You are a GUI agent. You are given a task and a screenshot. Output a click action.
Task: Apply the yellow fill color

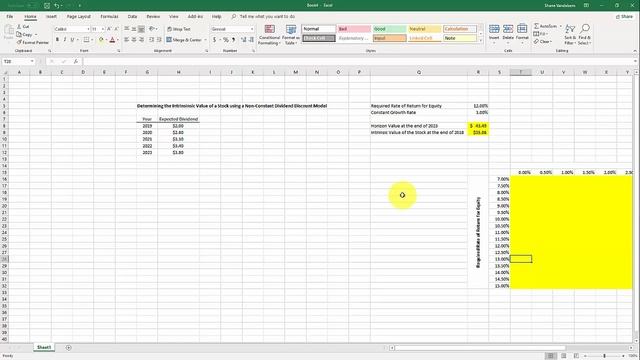pyautogui.click(x=101, y=40)
